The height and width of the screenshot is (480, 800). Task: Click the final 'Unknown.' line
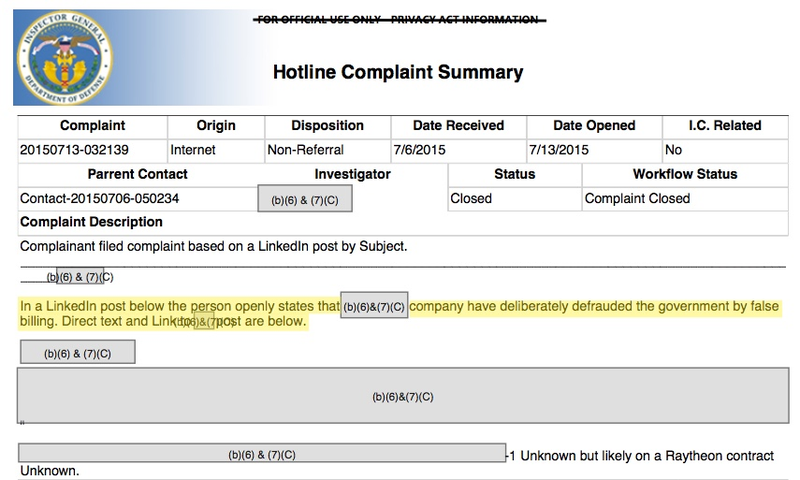[49, 471]
